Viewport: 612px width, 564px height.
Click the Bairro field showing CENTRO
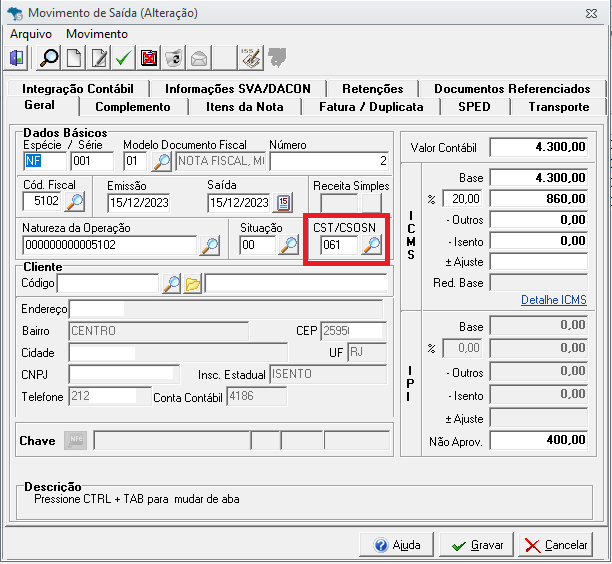[159, 331]
